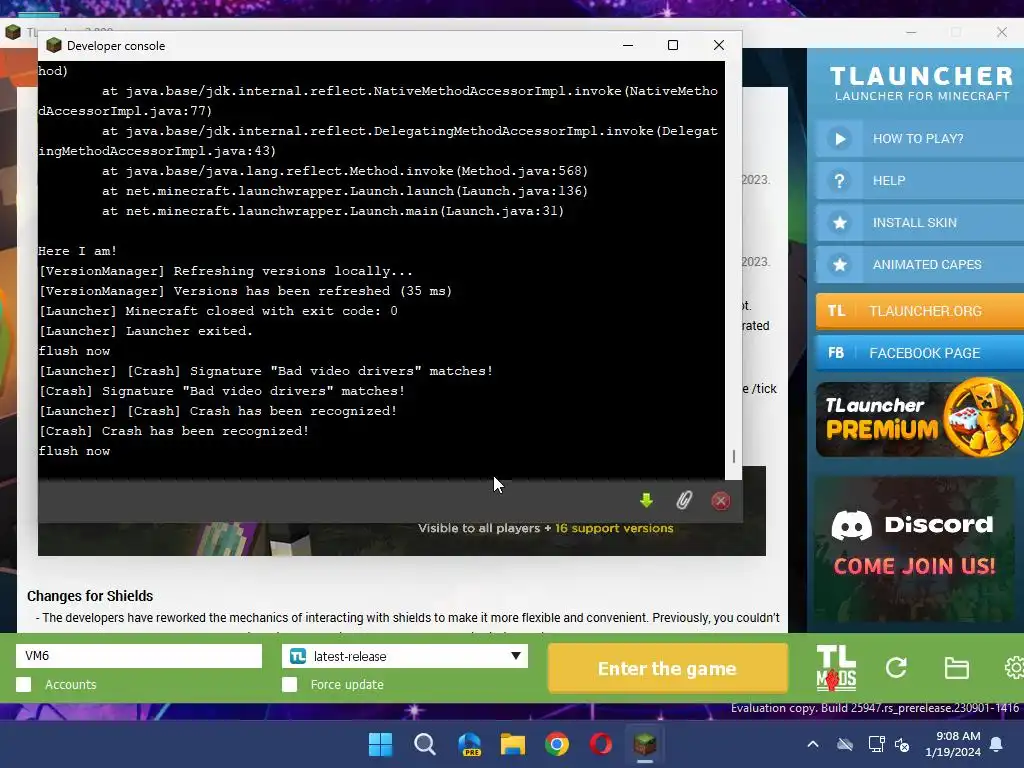Screen dimensions: 1024x768
Task: Open HOW TO PLAY? menu item
Action: pyautogui.click(x=920, y=138)
